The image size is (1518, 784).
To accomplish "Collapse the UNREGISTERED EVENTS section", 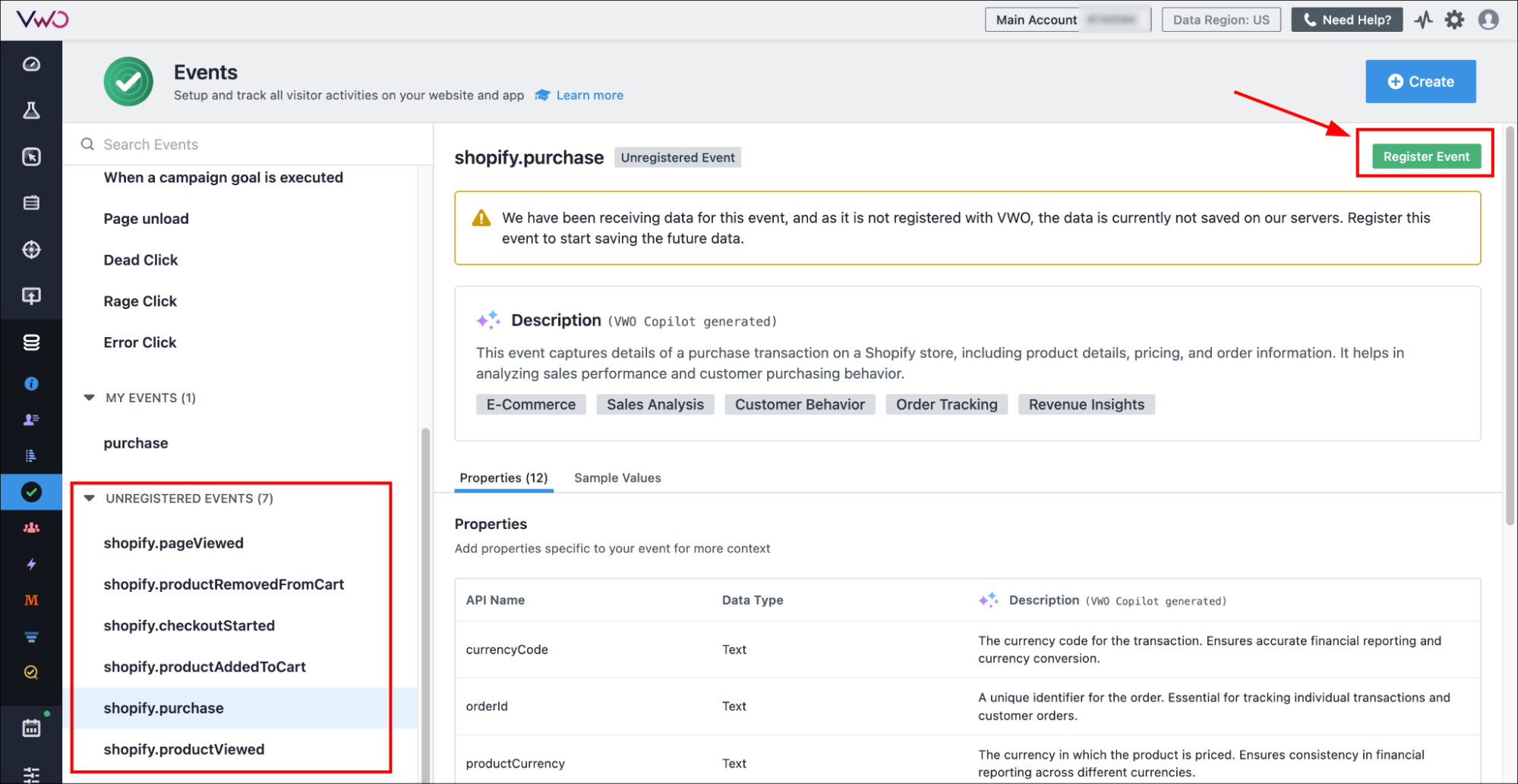I will [x=89, y=499].
